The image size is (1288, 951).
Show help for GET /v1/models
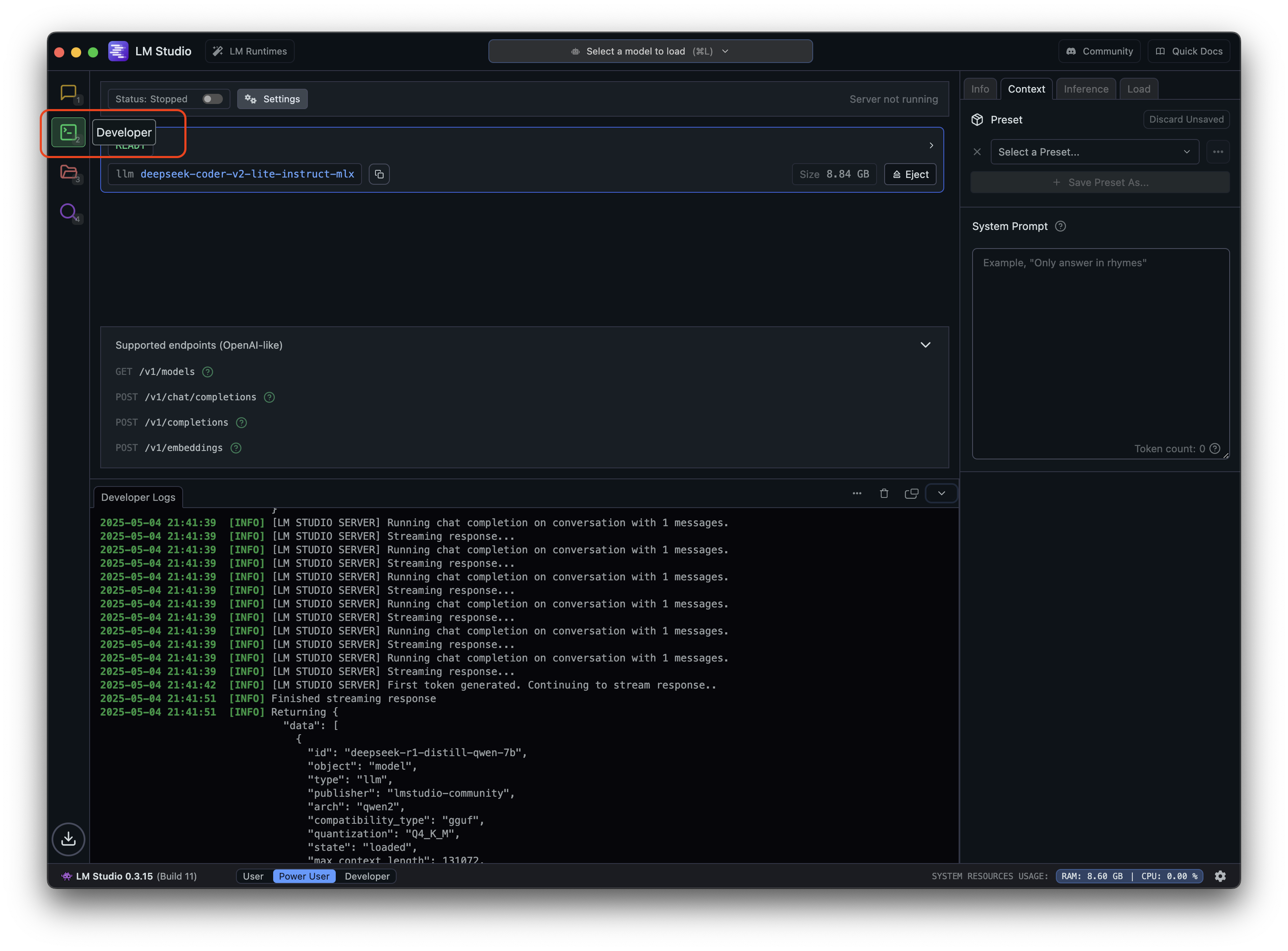point(207,372)
